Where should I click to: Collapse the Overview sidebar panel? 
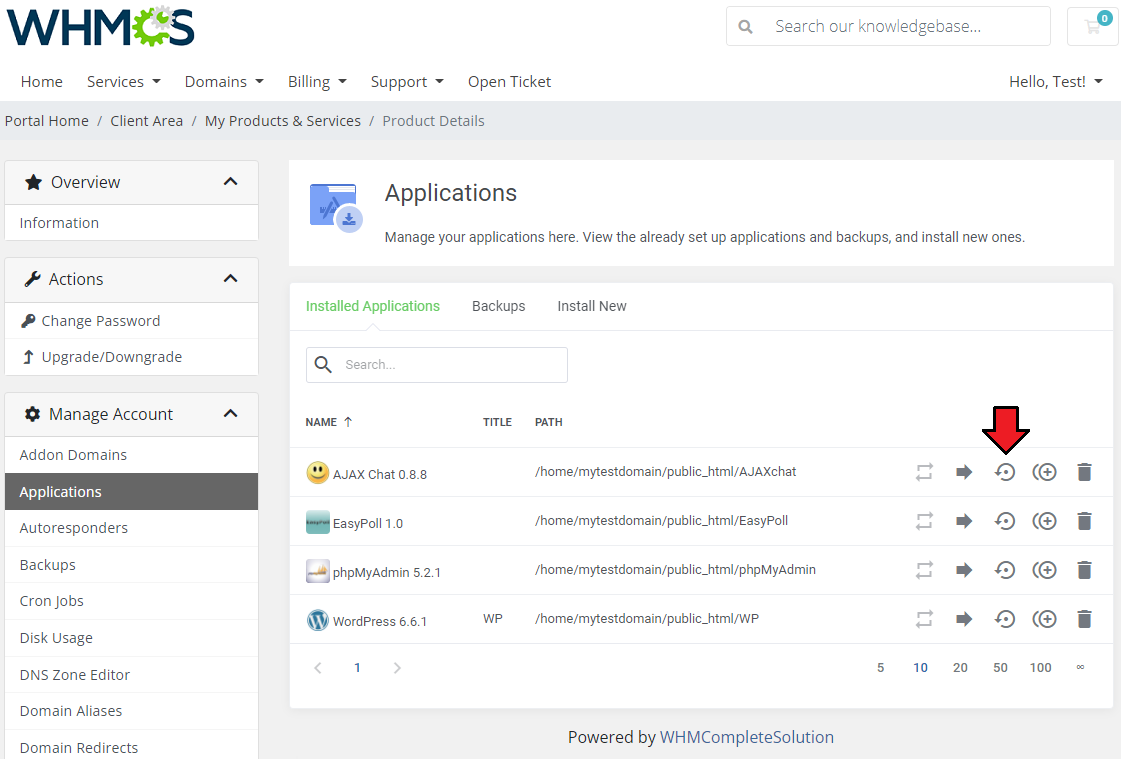click(x=230, y=182)
